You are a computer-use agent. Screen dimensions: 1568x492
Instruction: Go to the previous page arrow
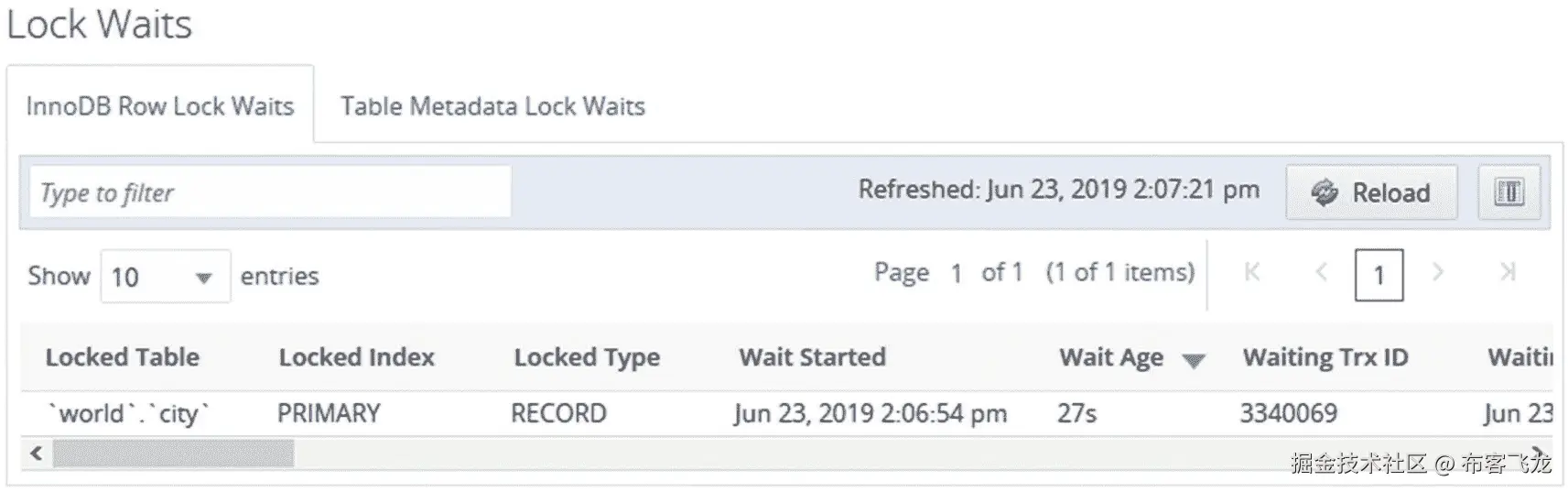pos(1321,272)
